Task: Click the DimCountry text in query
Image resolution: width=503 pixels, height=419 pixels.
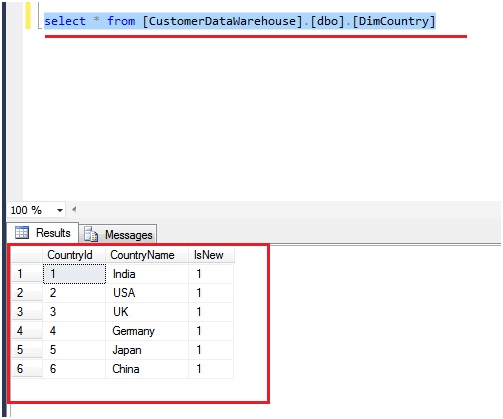Action: tap(393, 21)
